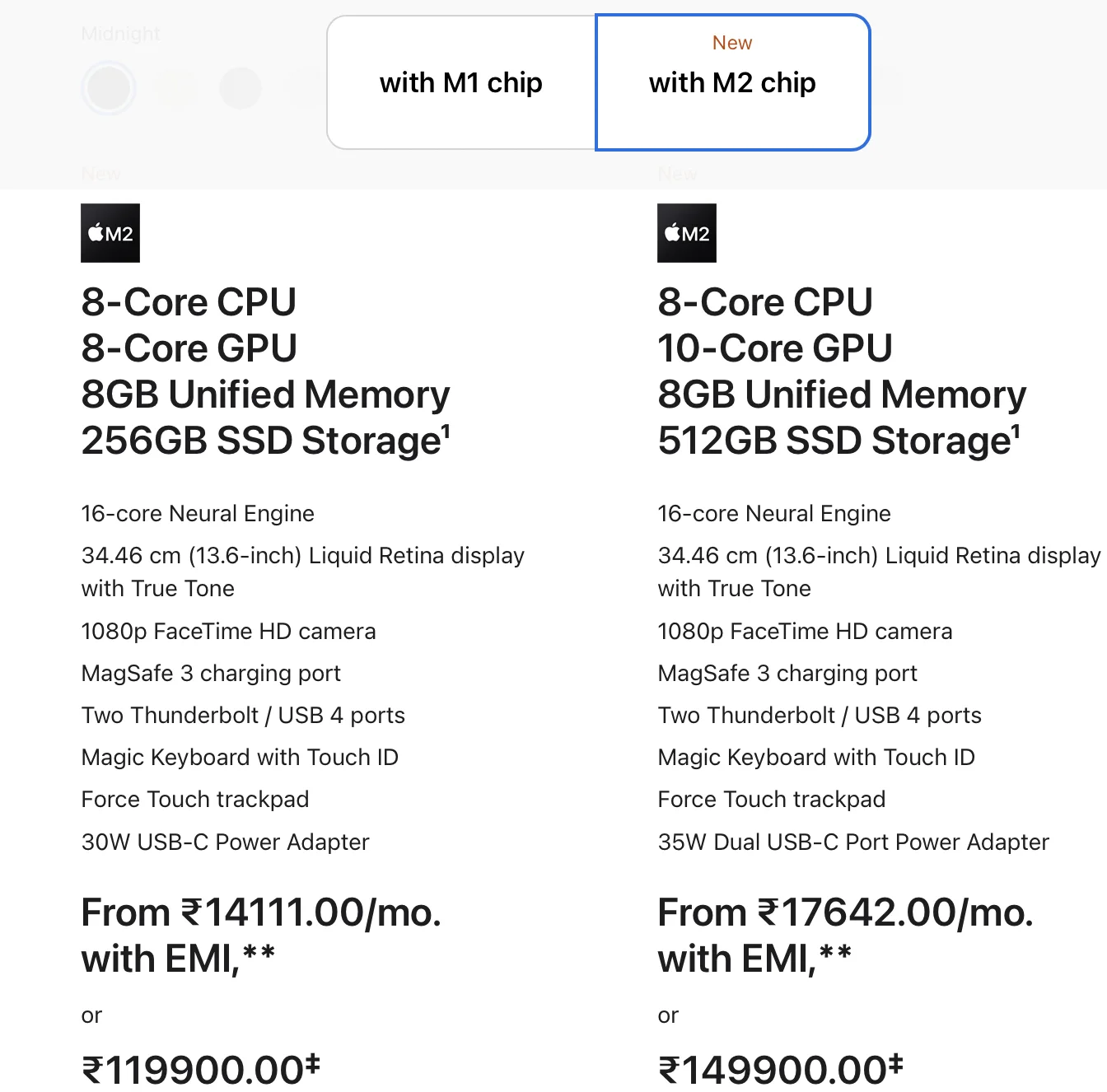The image size is (1107, 1092).
Task: Tap the ‡ footnote mark on ₹149900.00
Action: (x=896, y=1063)
